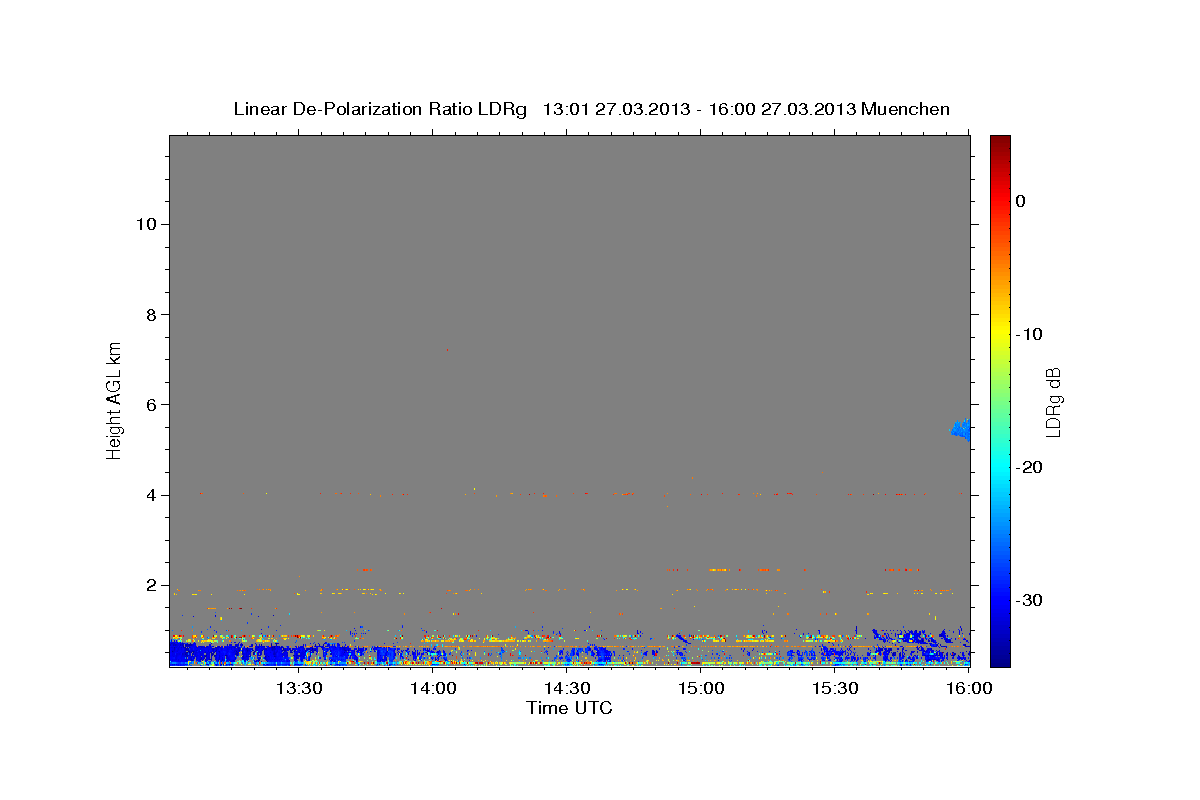Click the height tick label 10
The width and height of the screenshot is (1200, 800).
146,224
